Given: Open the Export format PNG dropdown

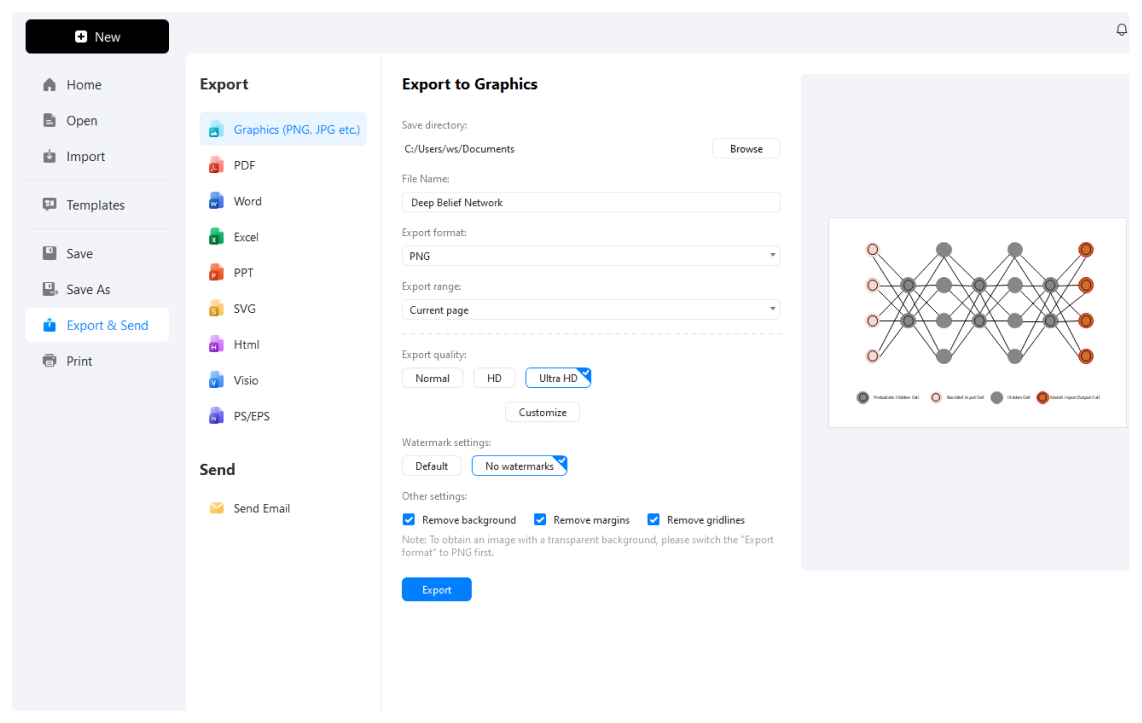Looking at the screenshot, I should pyautogui.click(x=591, y=256).
